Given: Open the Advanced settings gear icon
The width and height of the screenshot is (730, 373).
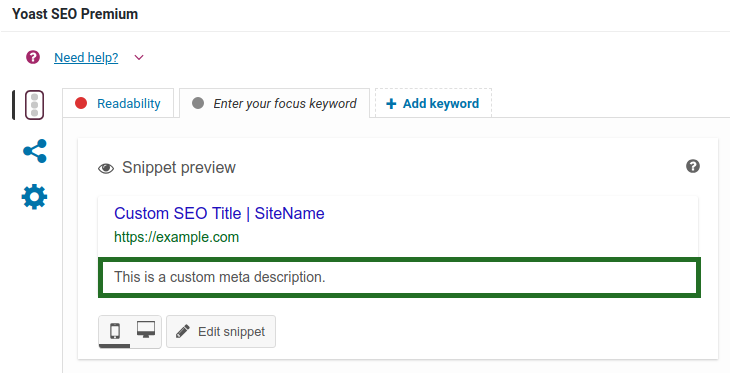Looking at the screenshot, I should point(34,197).
